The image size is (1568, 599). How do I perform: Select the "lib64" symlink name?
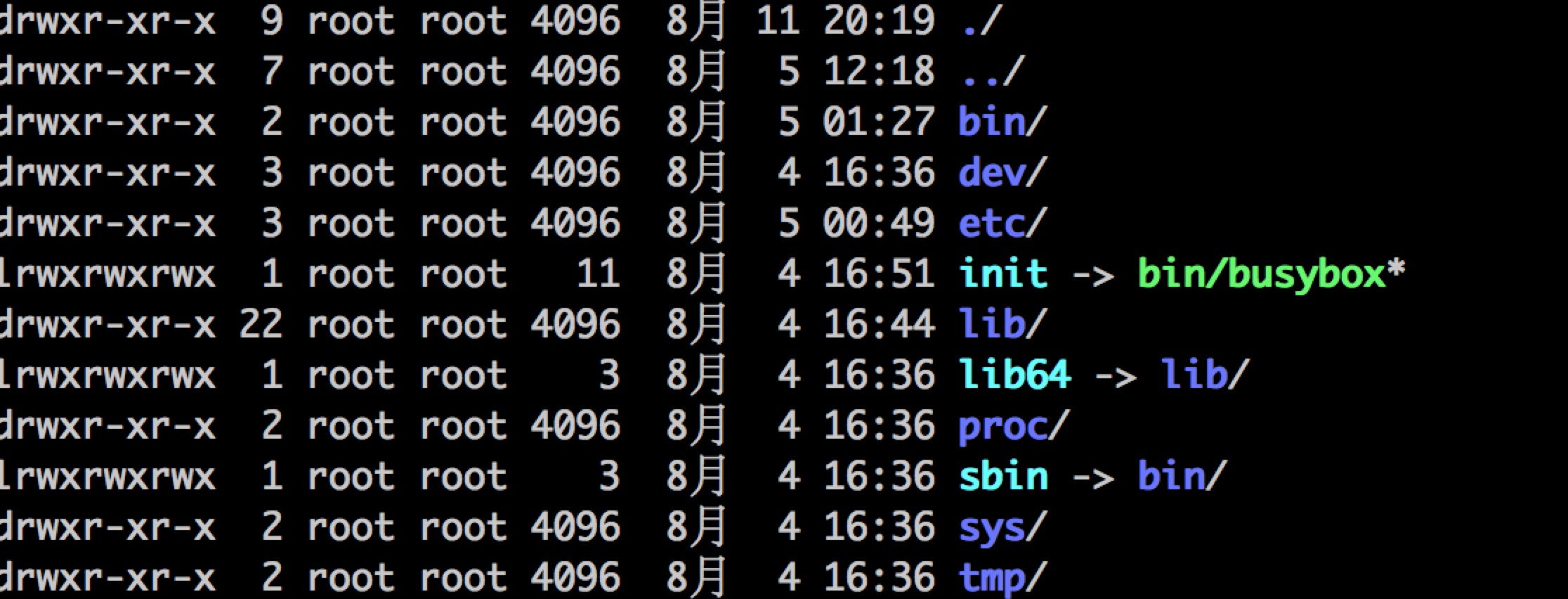(x=1015, y=375)
